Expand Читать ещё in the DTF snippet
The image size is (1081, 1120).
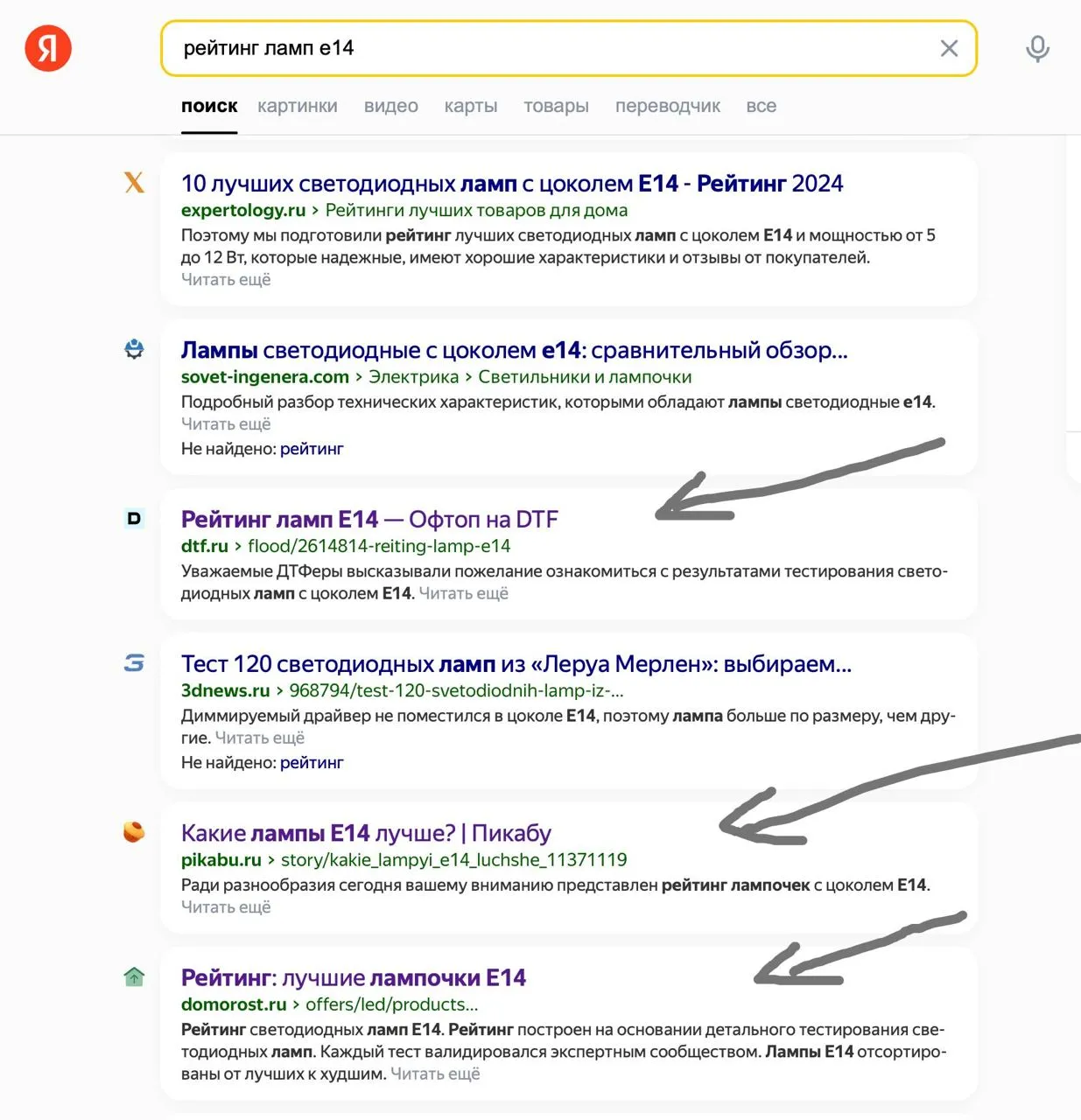(x=463, y=593)
